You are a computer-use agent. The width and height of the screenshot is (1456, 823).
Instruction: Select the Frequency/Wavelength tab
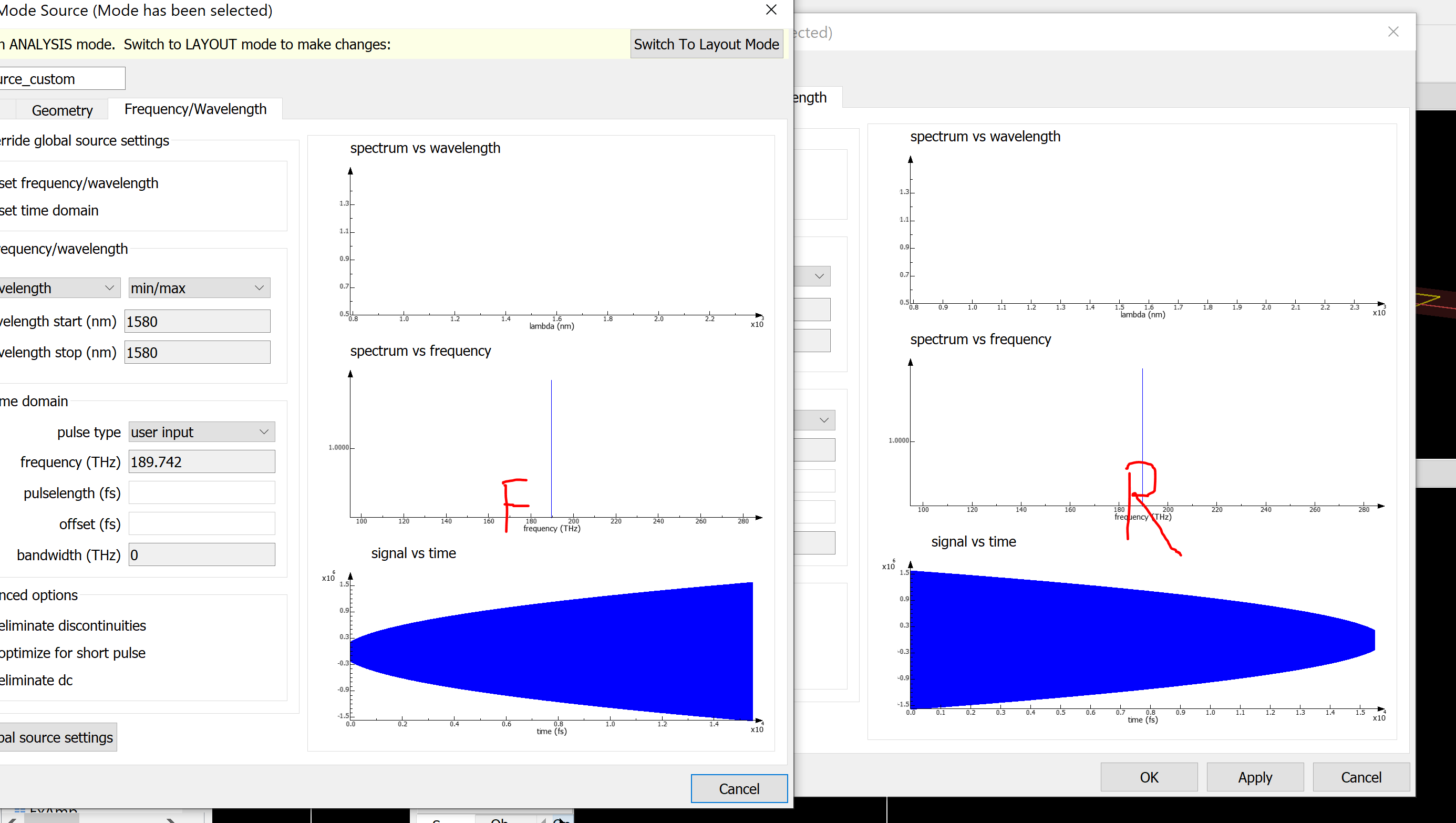tap(195, 109)
